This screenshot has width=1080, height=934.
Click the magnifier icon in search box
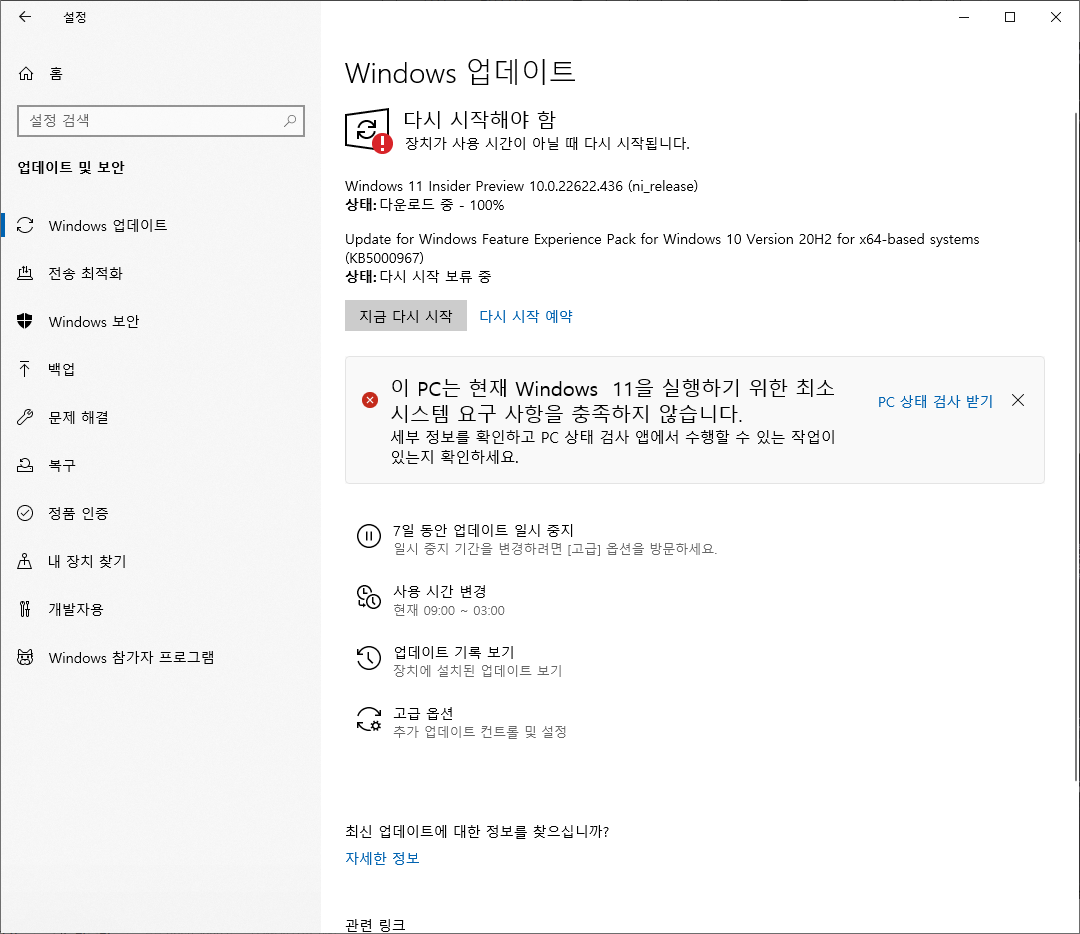pos(290,121)
